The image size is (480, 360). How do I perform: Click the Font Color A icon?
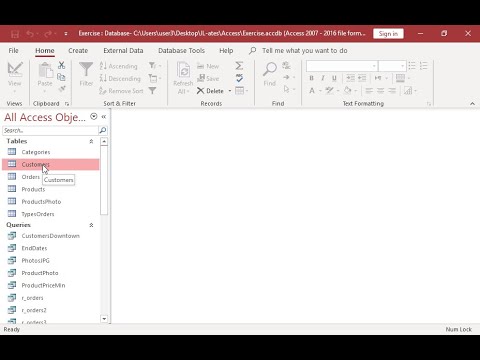(x=312, y=91)
